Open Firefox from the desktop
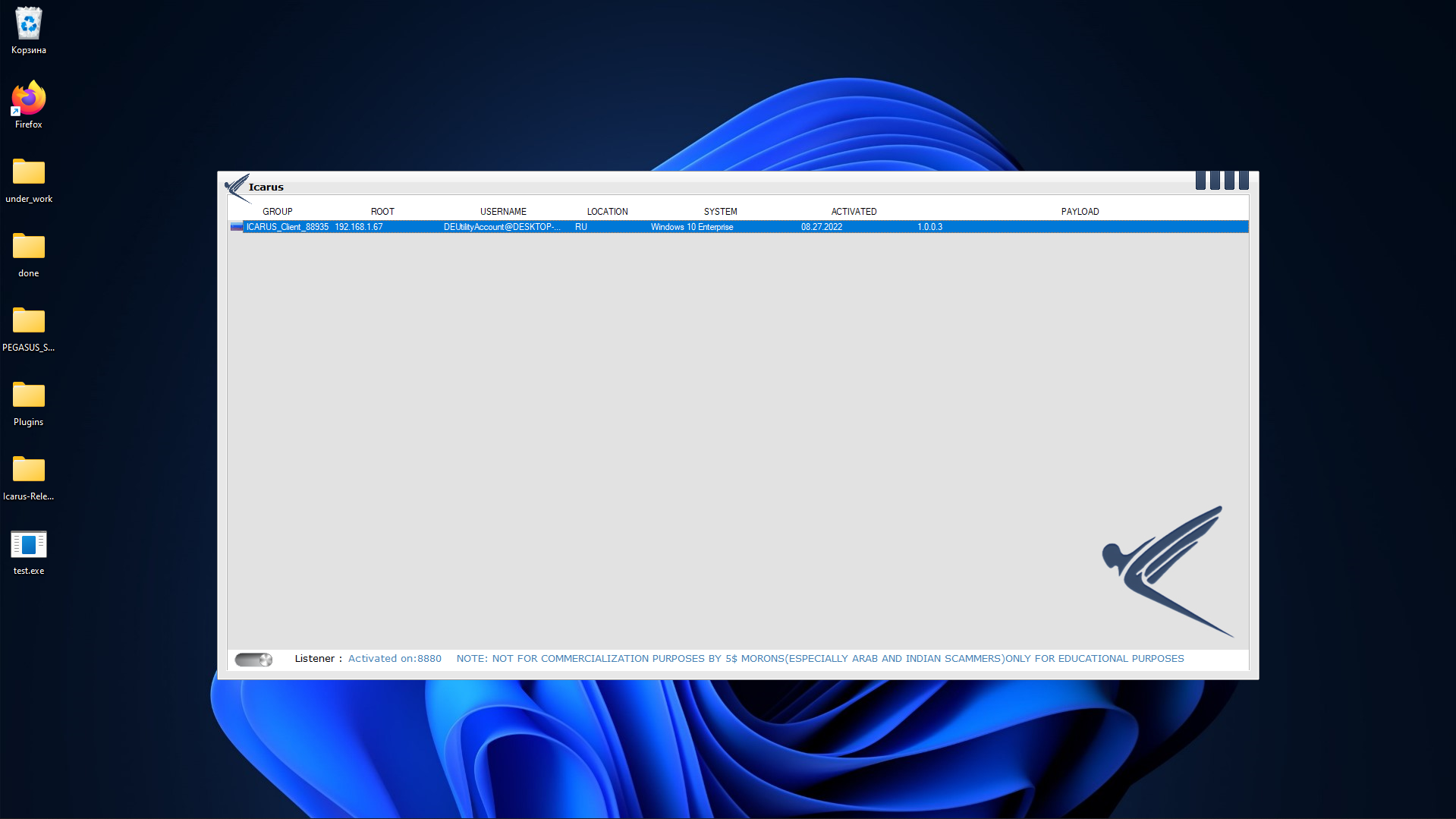This screenshot has width=1456, height=819. click(28, 99)
